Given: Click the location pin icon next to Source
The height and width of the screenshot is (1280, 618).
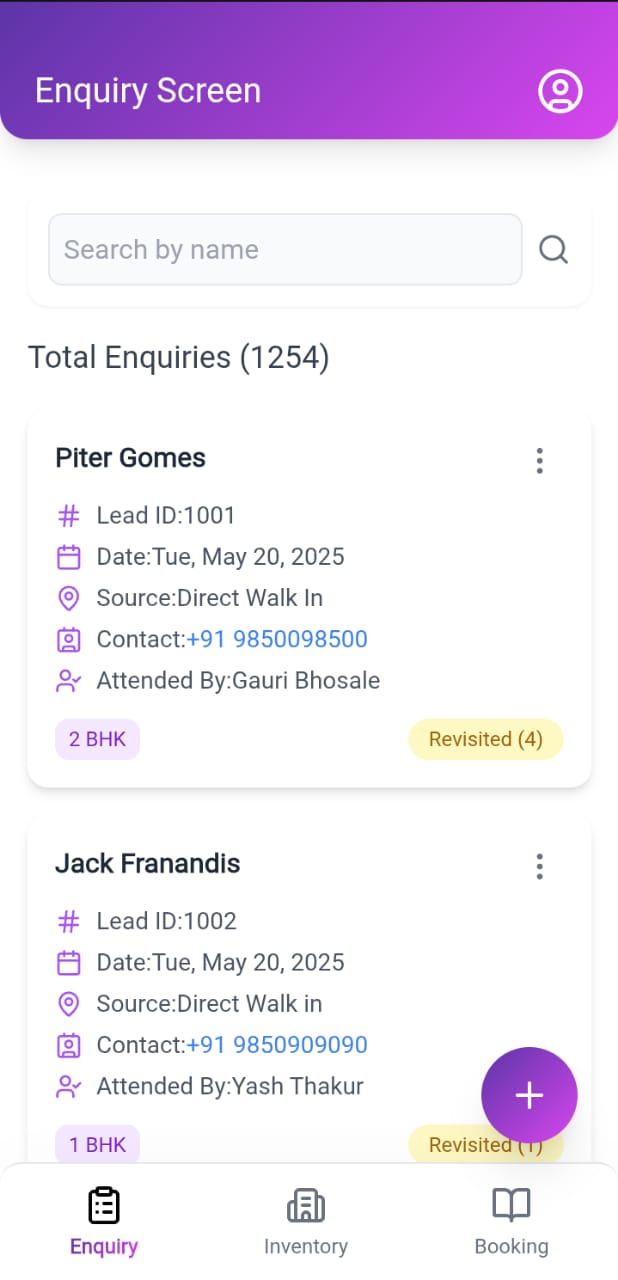Looking at the screenshot, I should coord(68,598).
